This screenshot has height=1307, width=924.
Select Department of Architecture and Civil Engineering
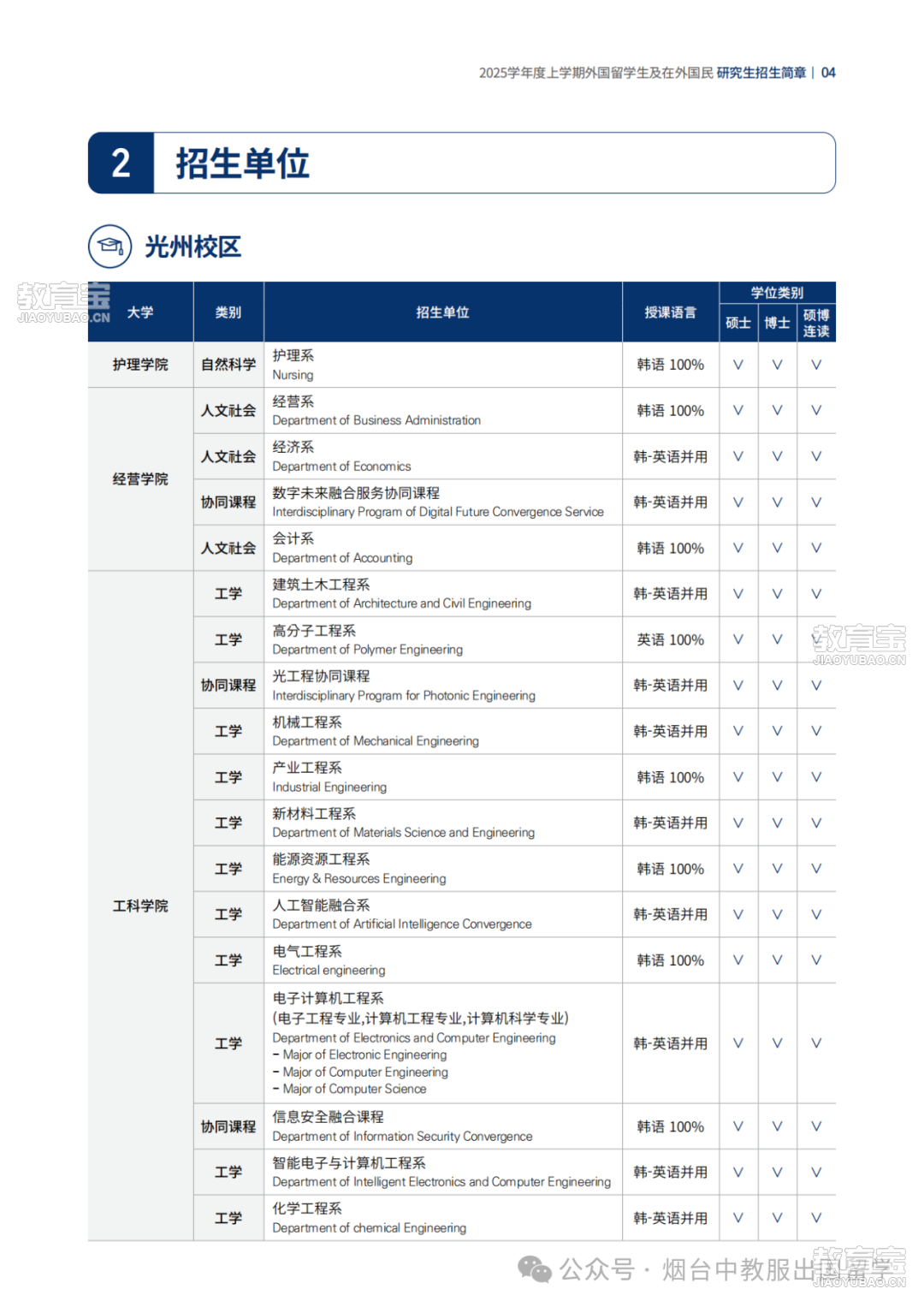(401, 603)
